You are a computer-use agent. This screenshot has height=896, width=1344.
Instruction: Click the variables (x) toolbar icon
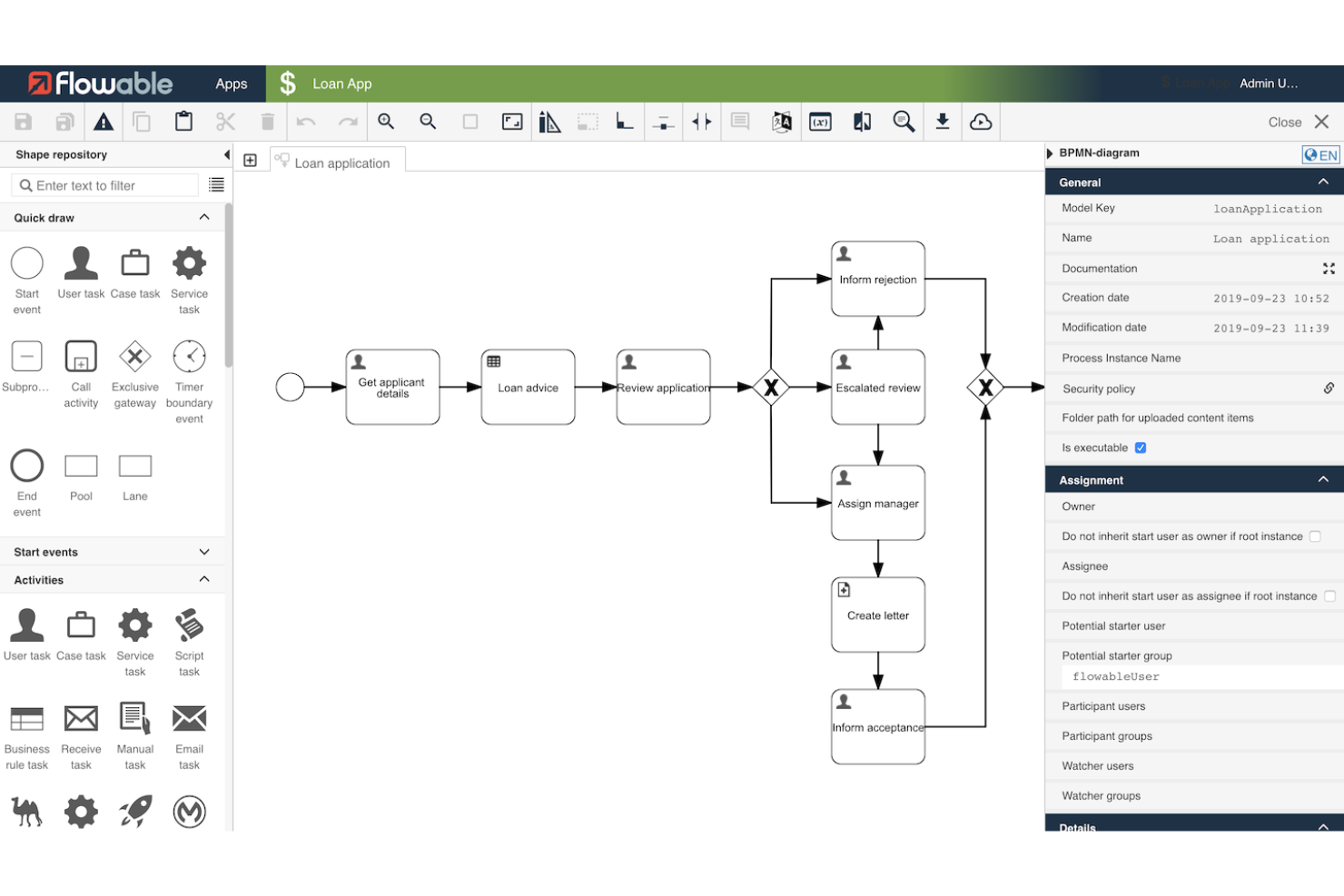pyautogui.click(x=820, y=122)
